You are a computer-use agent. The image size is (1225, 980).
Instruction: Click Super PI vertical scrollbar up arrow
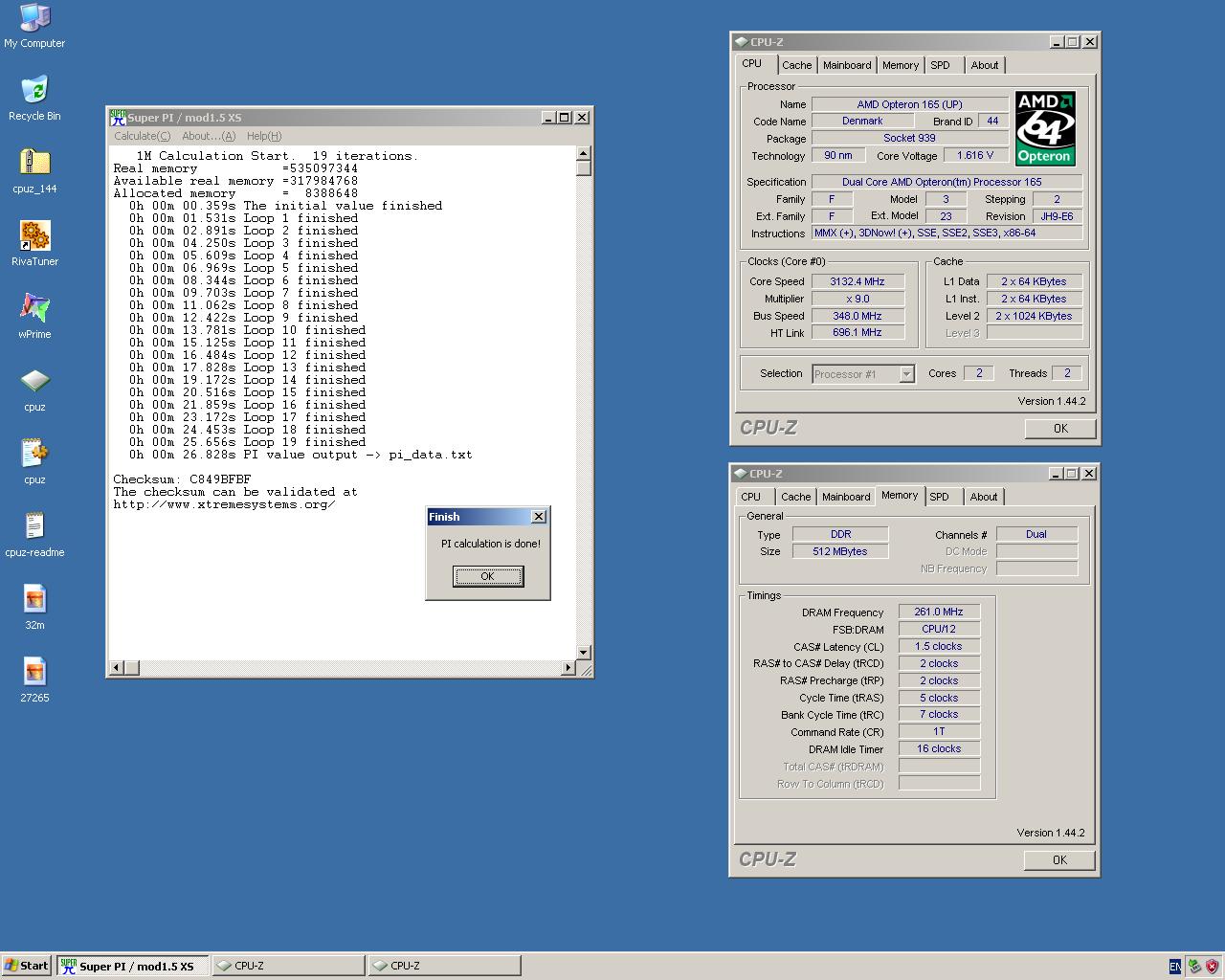point(583,153)
